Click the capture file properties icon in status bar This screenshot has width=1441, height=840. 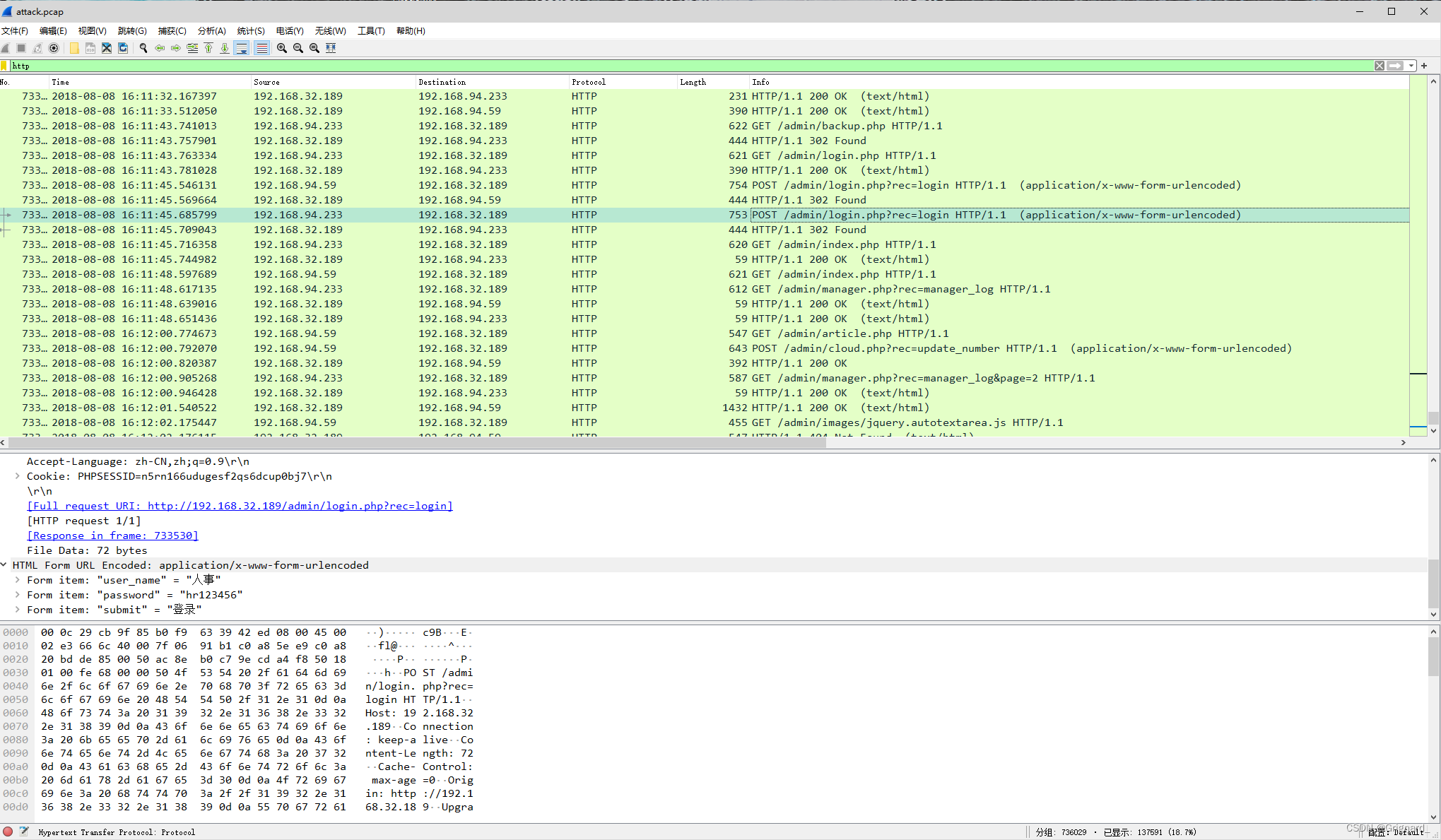24,832
